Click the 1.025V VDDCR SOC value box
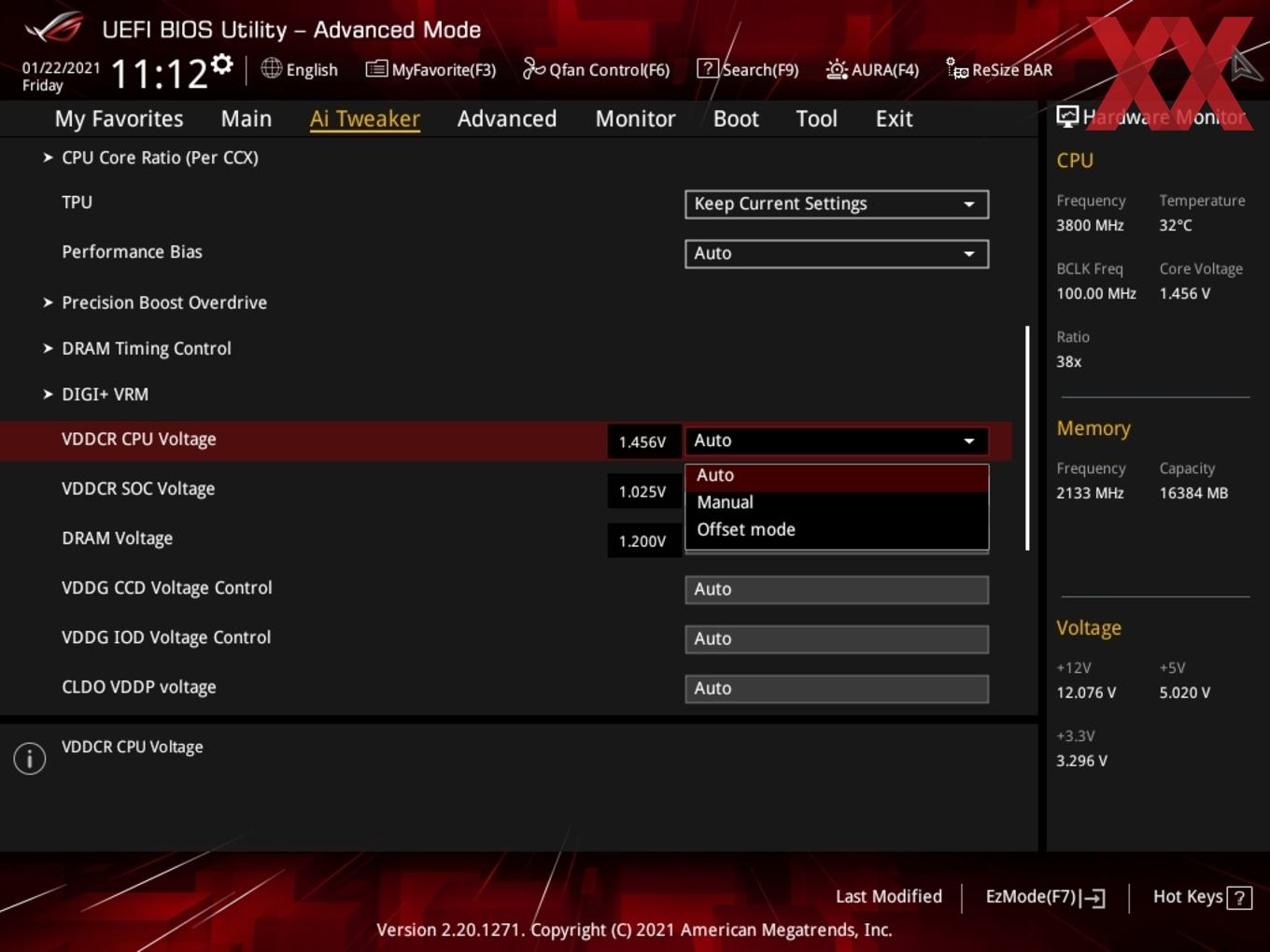The height and width of the screenshot is (952, 1270). coord(643,491)
